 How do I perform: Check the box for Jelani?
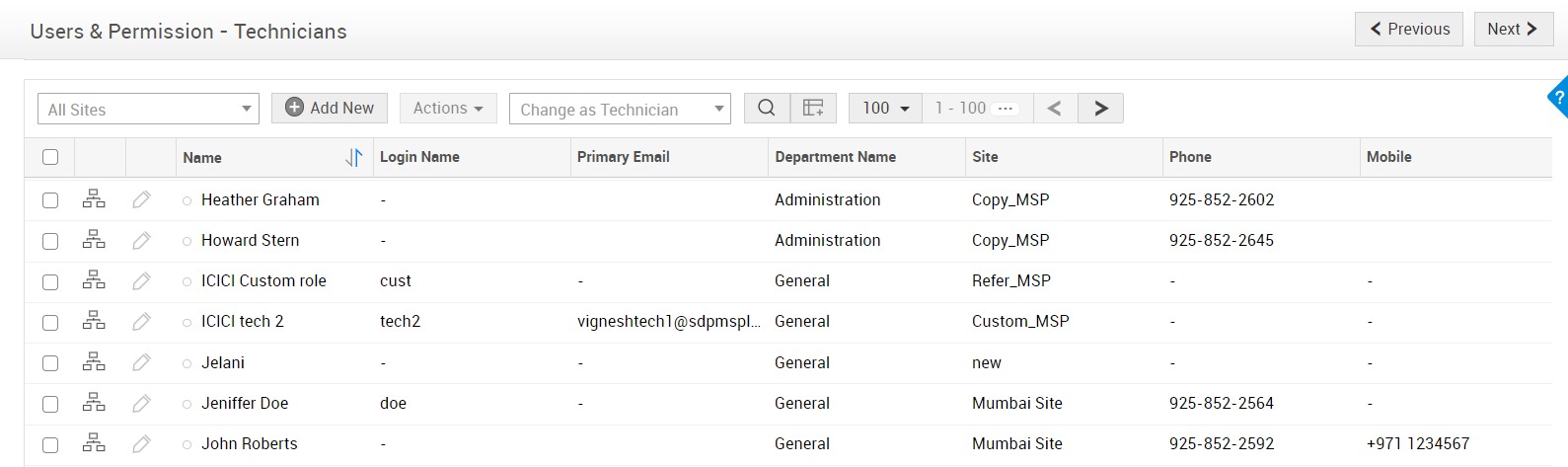50,363
